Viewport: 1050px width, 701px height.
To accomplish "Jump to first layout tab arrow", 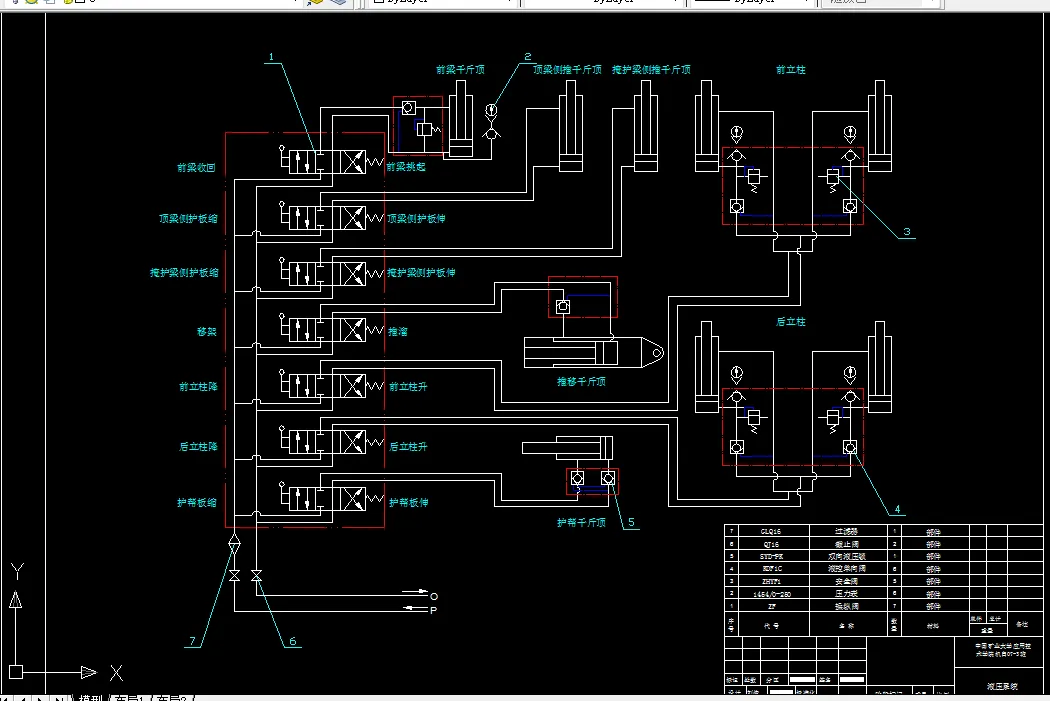I will (6, 698).
